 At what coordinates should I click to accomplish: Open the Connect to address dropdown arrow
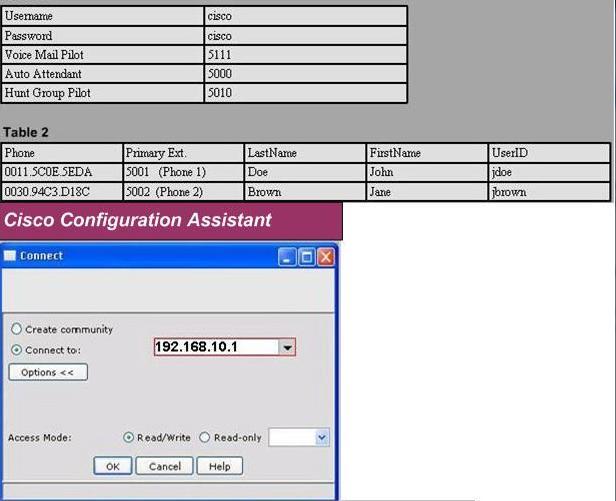(x=287, y=347)
